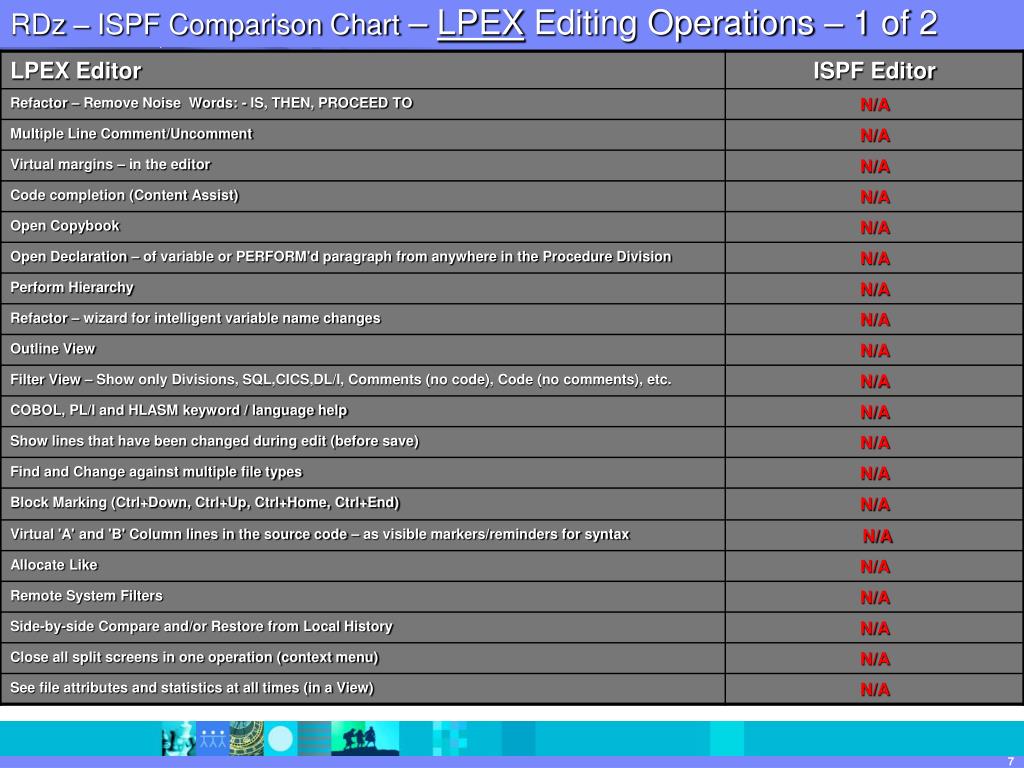Click N/A cell for Find and Change row
Image resolution: width=1024 pixels, height=768 pixels.
coord(874,473)
